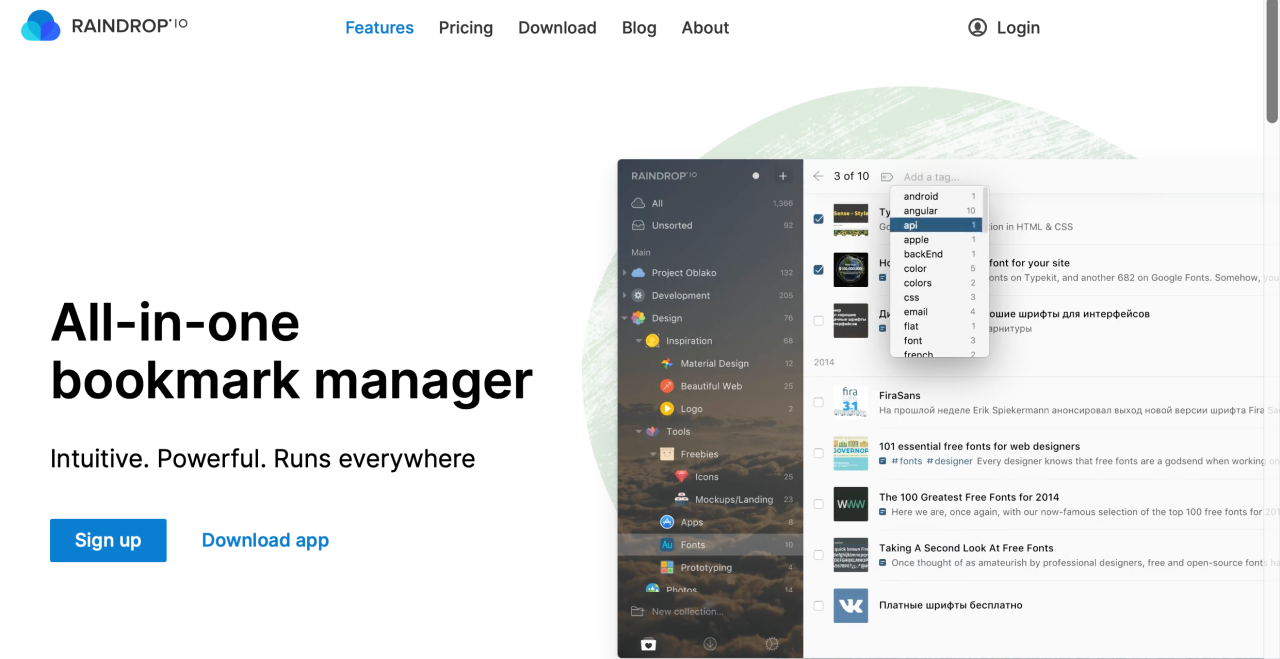1280x659 pixels.
Task: Check the 'шрифты для интерфейсов' bookmark checkbox
Action: point(819,321)
